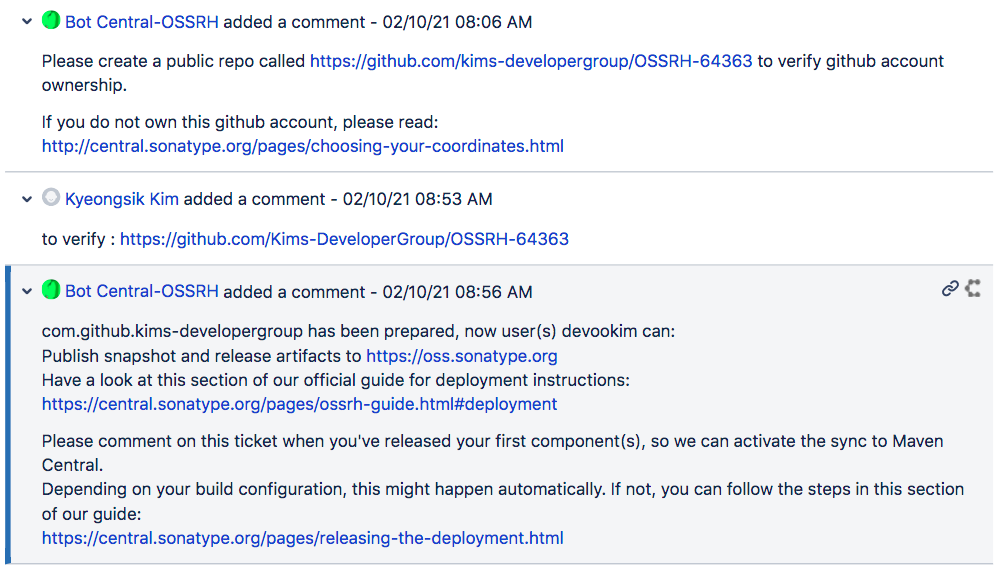Click the gray dotted icon beside the permalink
Image resolution: width=1003 pixels, height=567 pixels.
point(974,289)
